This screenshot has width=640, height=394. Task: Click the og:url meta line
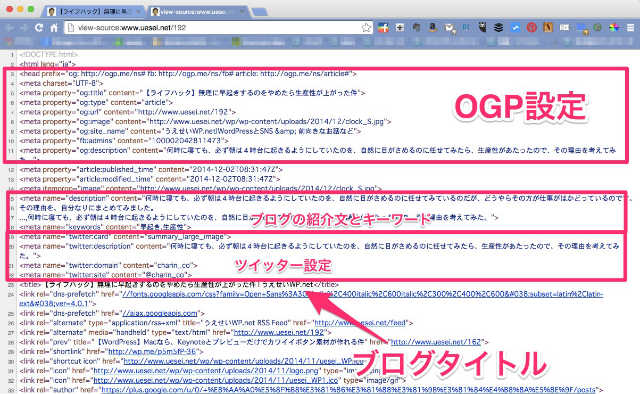[x=128, y=112]
